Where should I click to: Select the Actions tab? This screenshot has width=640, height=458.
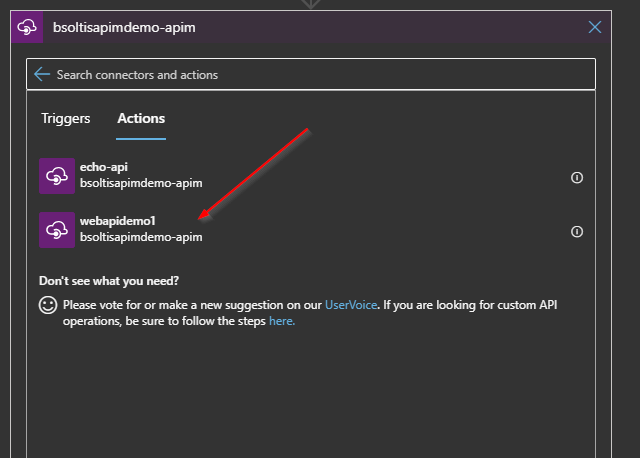[141, 118]
